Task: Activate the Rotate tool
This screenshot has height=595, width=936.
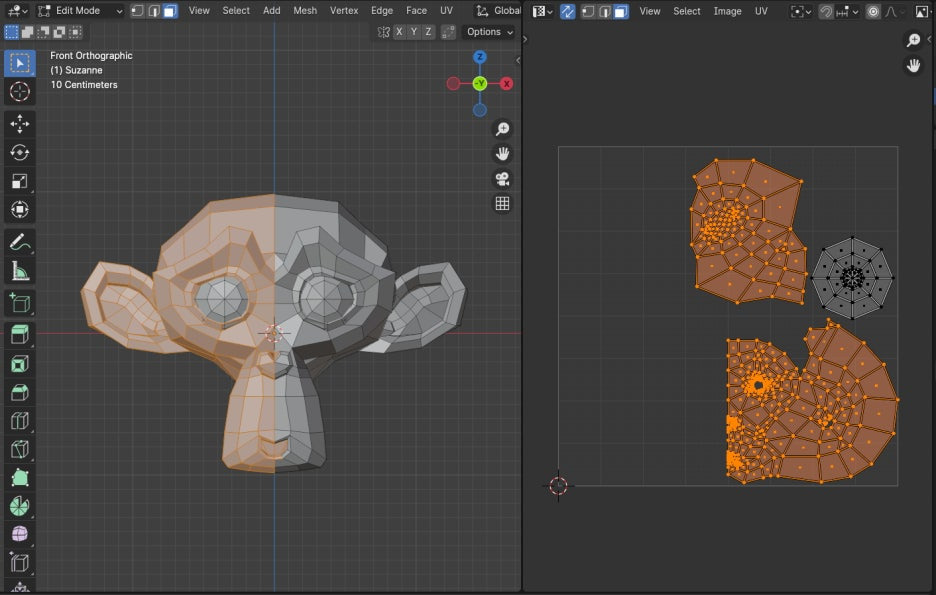Action: [x=20, y=152]
